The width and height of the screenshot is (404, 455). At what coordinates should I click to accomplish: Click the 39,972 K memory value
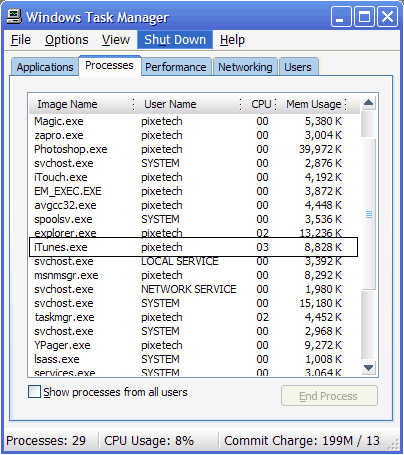point(320,149)
